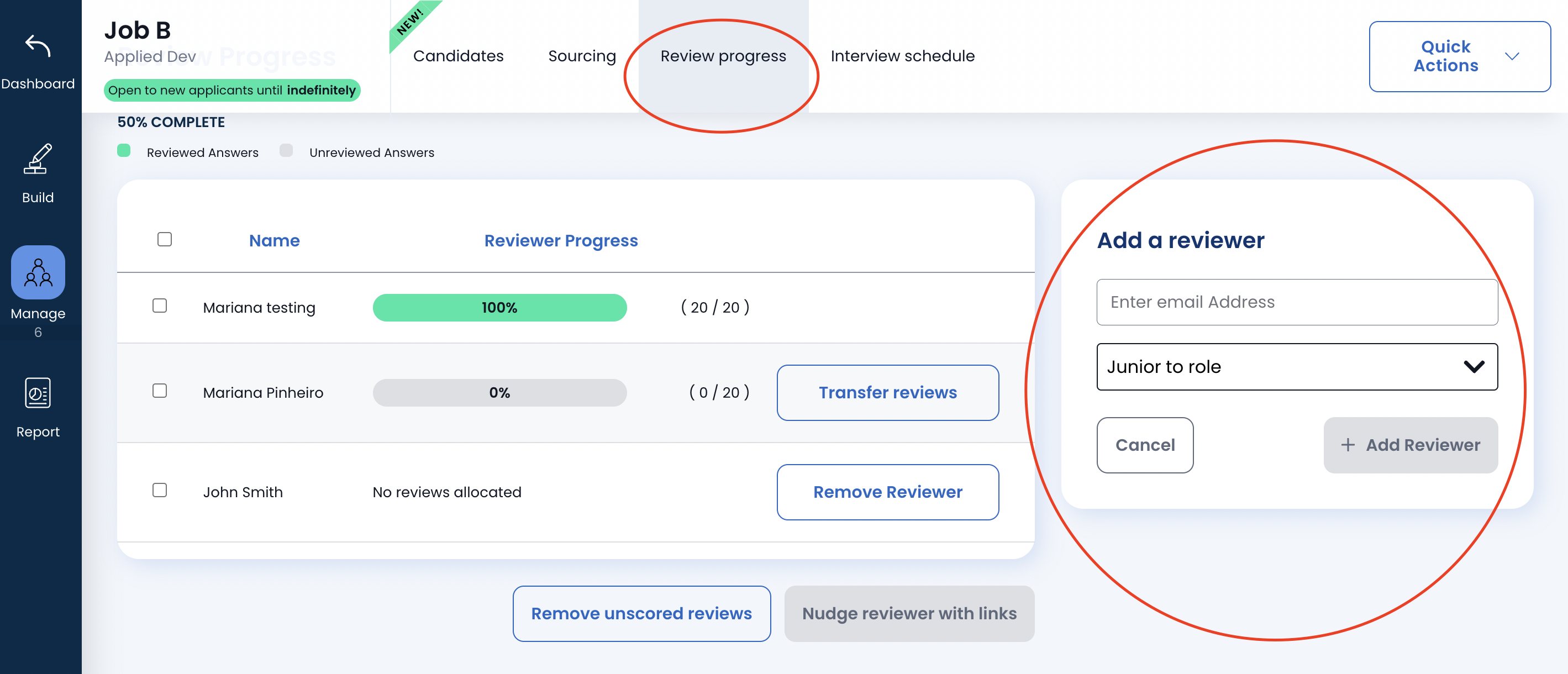Image resolution: width=1568 pixels, height=674 pixels.
Task: Toggle the John Smith row checkbox
Action: point(160,490)
